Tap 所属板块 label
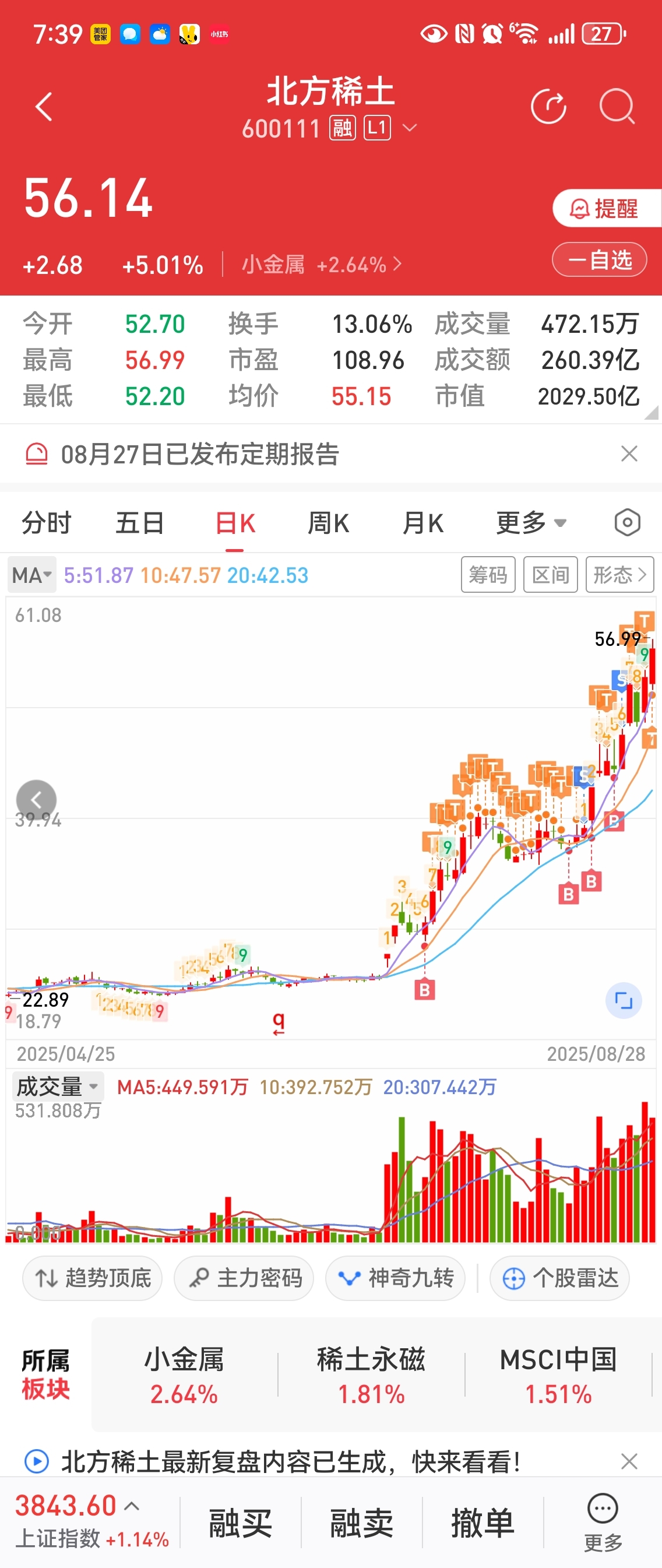The width and height of the screenshot is (662, 1568). point(45,1375)
